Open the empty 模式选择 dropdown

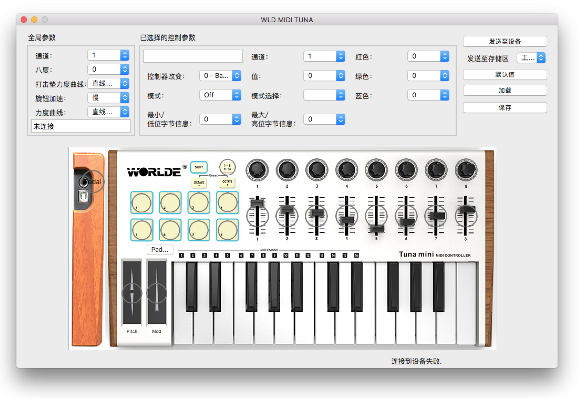click(x=324, y=95)
